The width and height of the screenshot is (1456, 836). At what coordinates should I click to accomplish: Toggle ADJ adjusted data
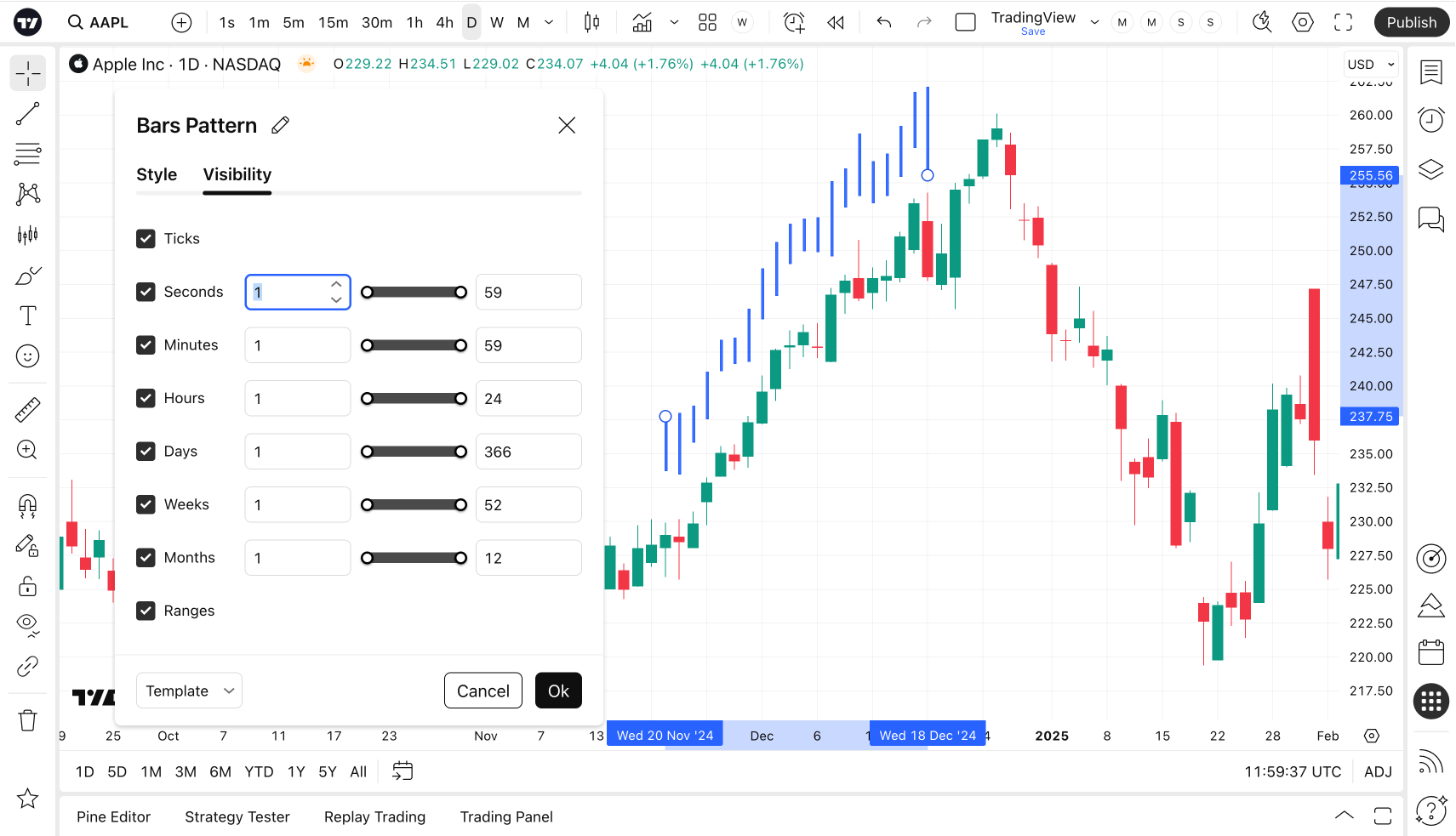[x=1378, y=772]
